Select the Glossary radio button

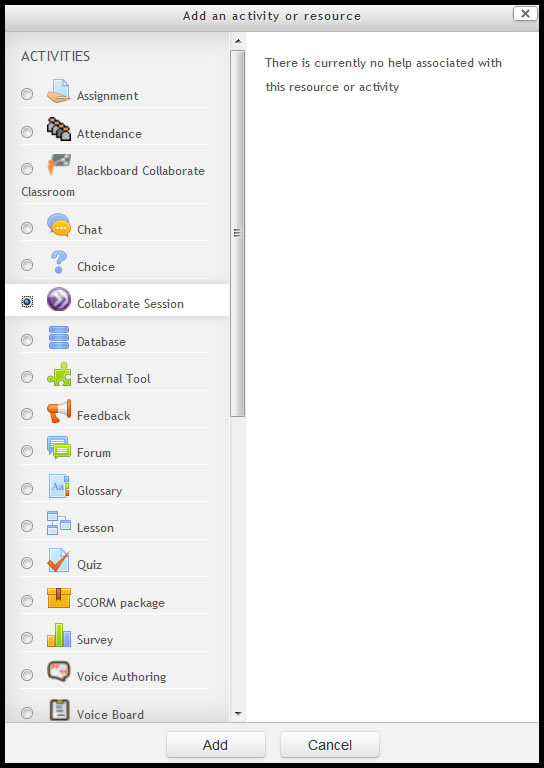tap(27, 489)
